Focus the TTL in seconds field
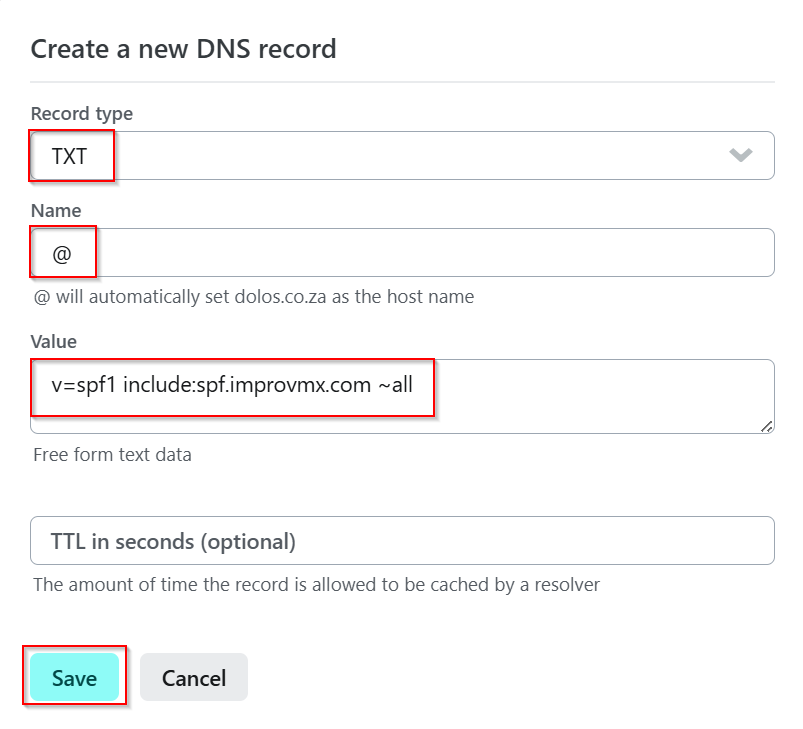The height and width of the screenshot is (729, 803). point(402,541)
